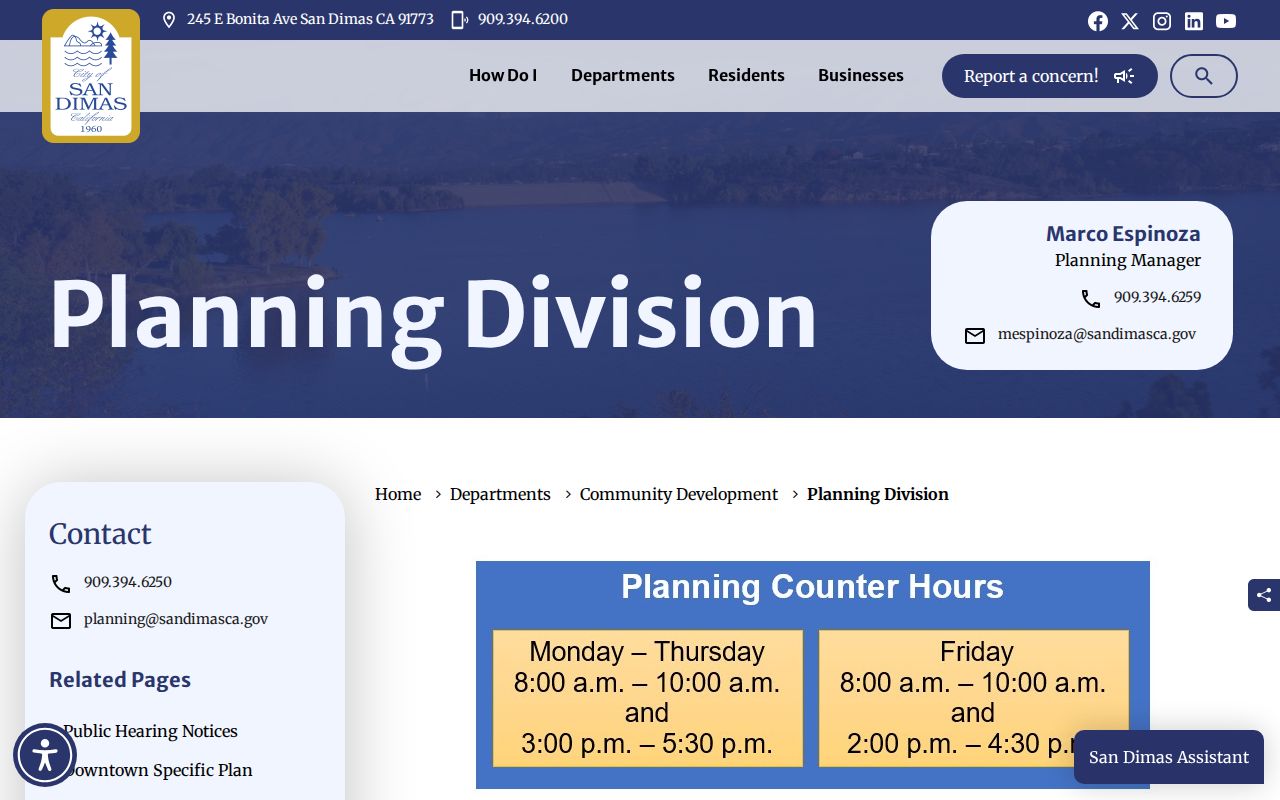Open the X (Twitter) social icon
The width and height of the screenshot is (1280, 800).
click(1130, 21)
